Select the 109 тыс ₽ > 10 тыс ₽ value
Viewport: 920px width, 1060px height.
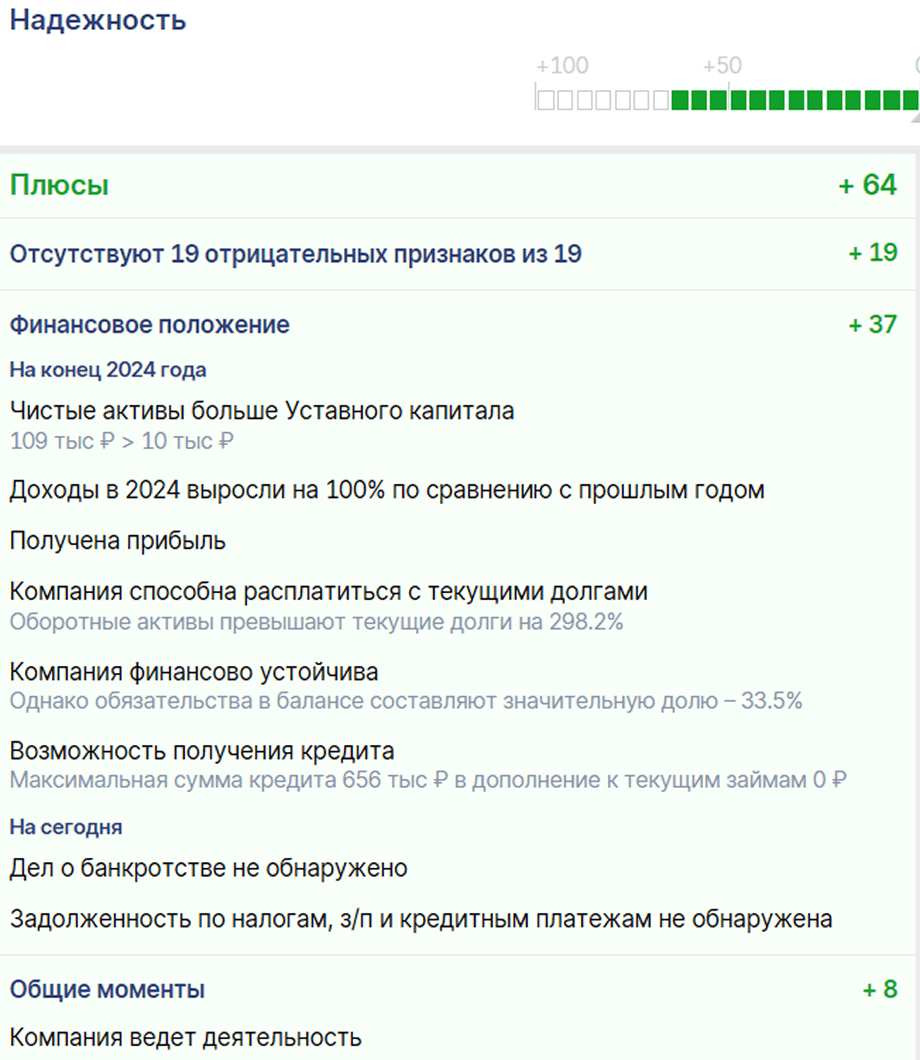(122, 441)
